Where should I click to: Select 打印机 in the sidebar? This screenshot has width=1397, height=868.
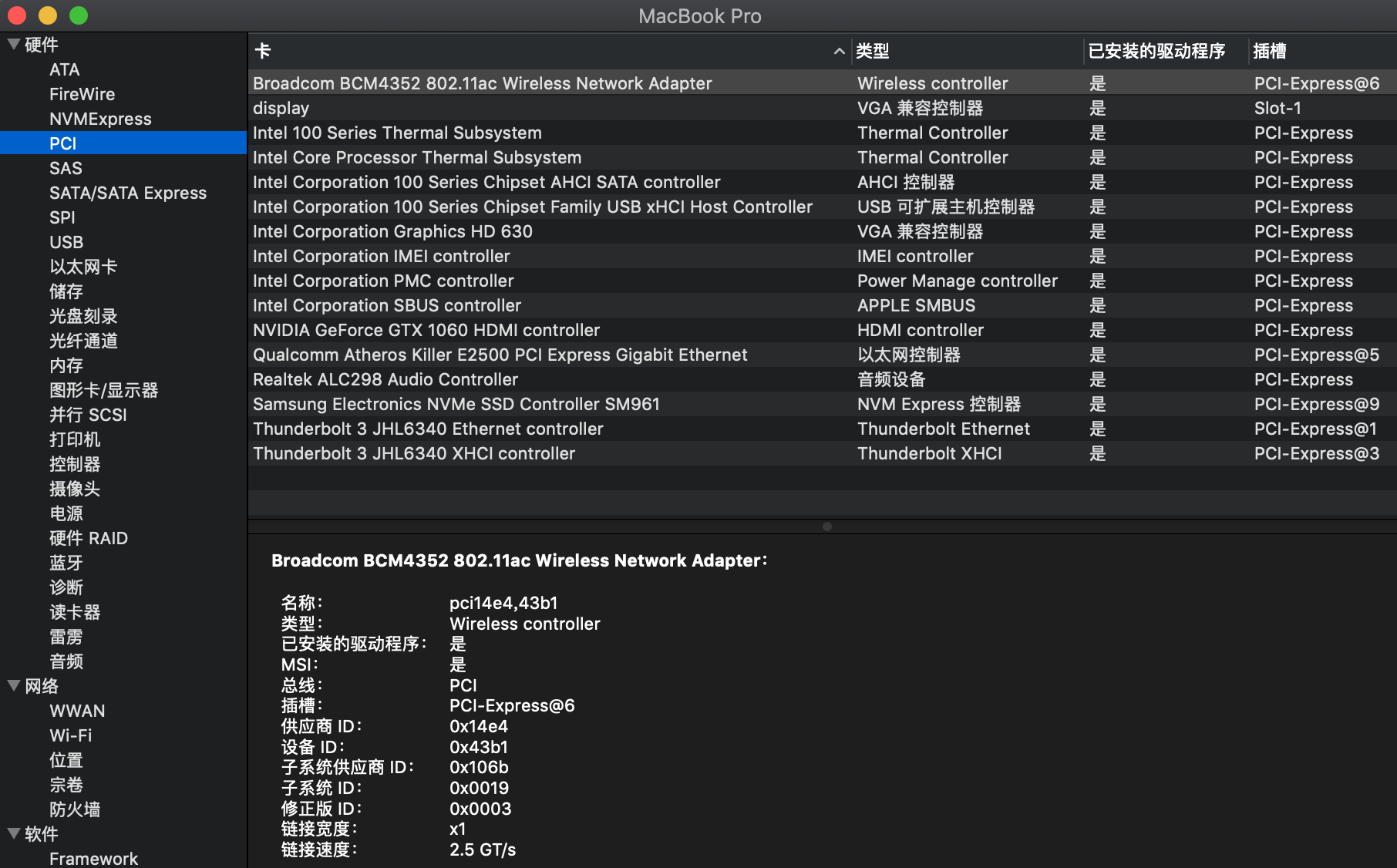[75, 439]
